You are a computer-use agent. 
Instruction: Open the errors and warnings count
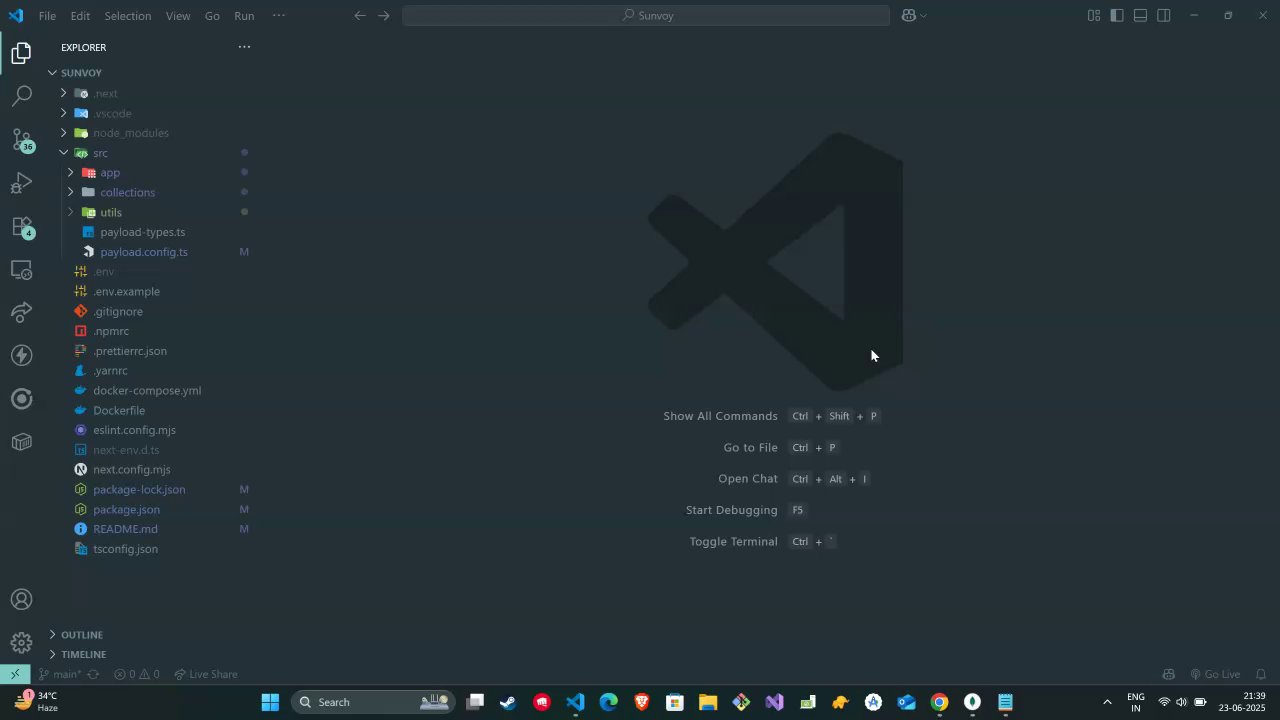[x=136, y=674]
